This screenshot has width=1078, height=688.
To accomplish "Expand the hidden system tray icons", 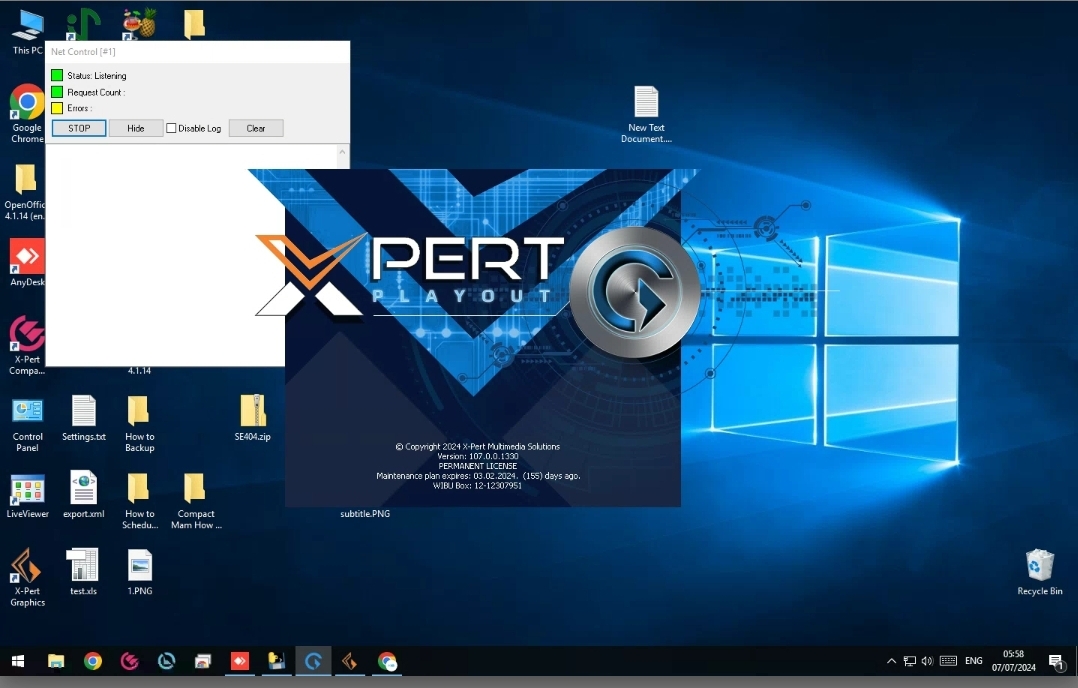I will pos(891,661).
